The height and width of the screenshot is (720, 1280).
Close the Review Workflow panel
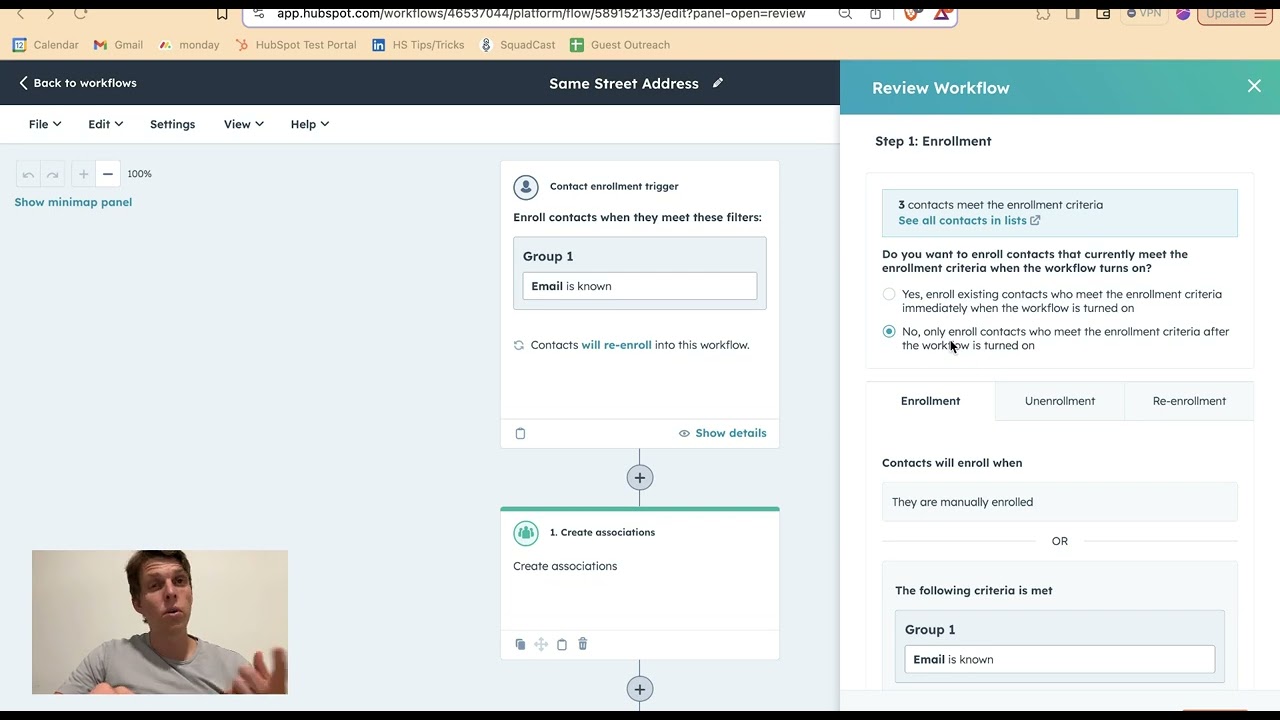[1254, 86]
